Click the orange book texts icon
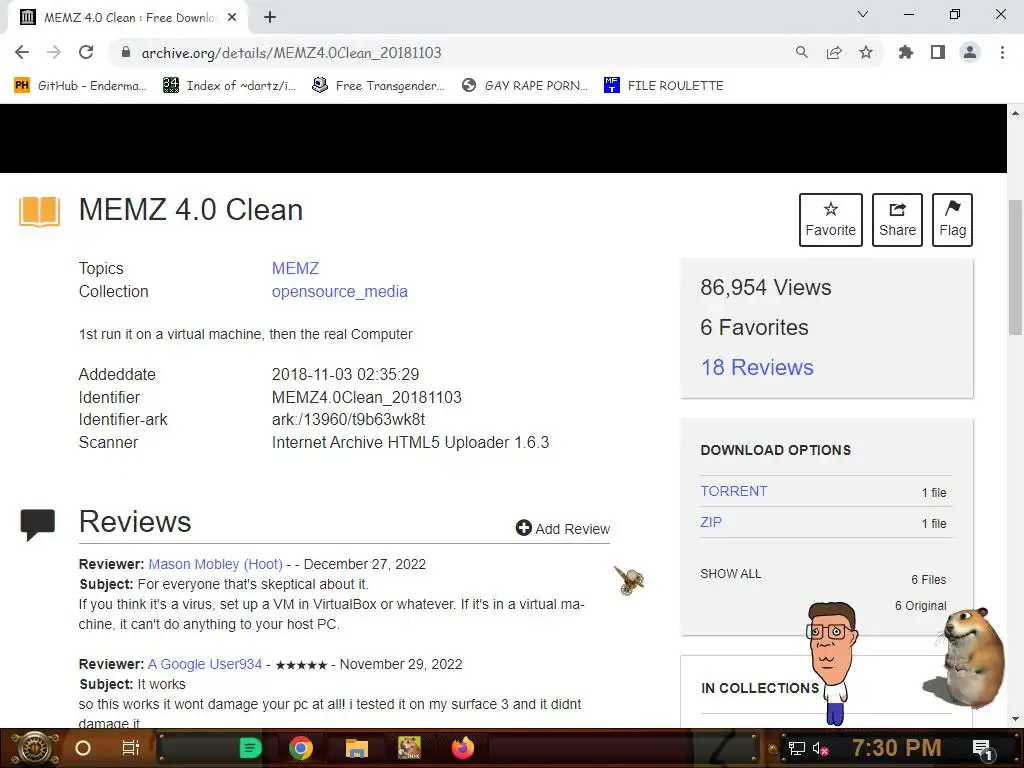Screen dimensions: 1024x768 39,212
